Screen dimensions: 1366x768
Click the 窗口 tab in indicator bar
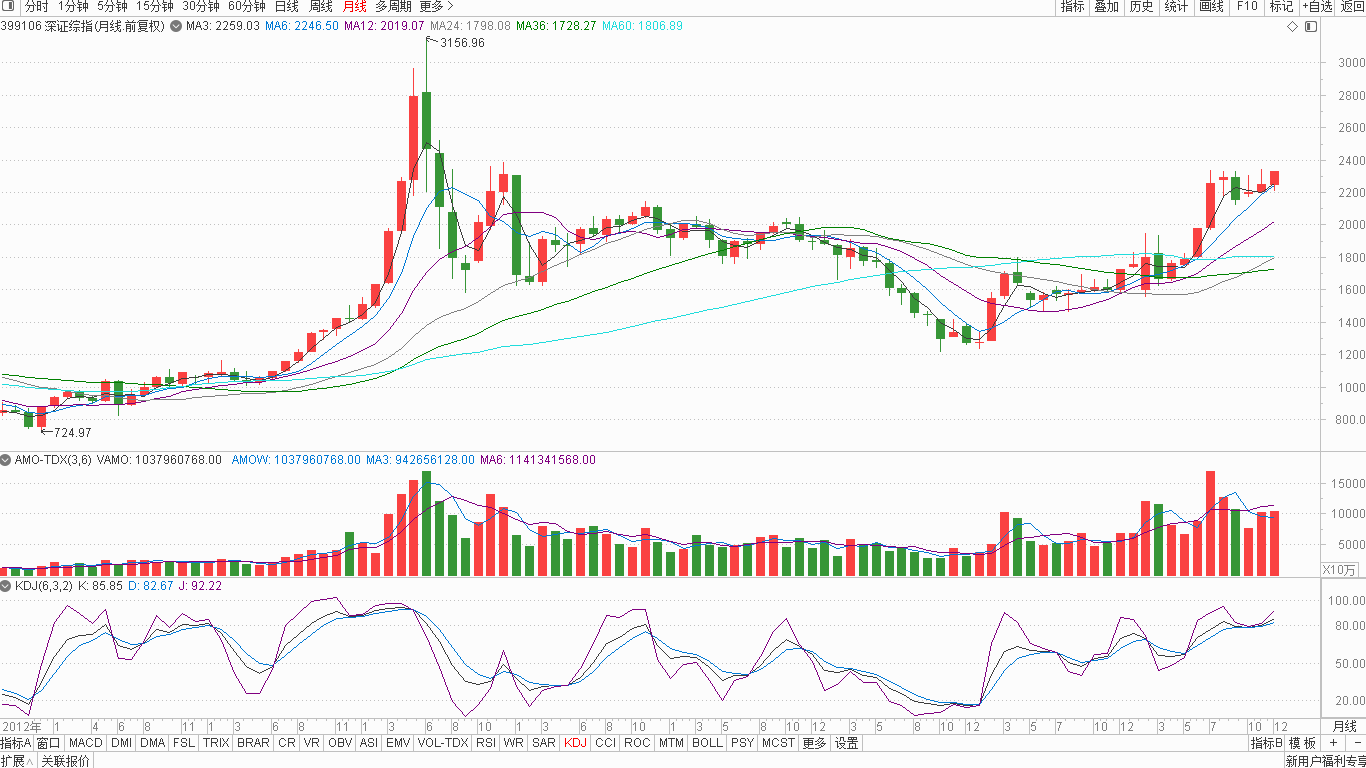49,743
